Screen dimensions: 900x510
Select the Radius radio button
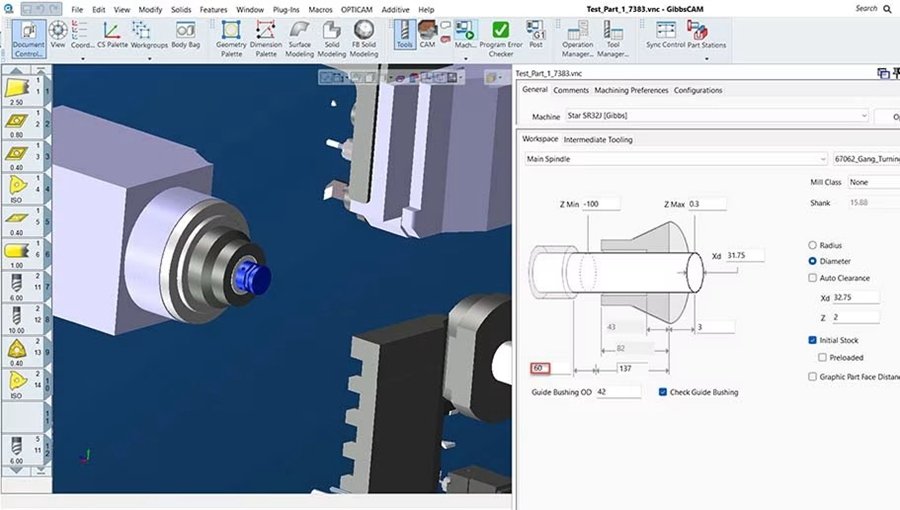812,245
